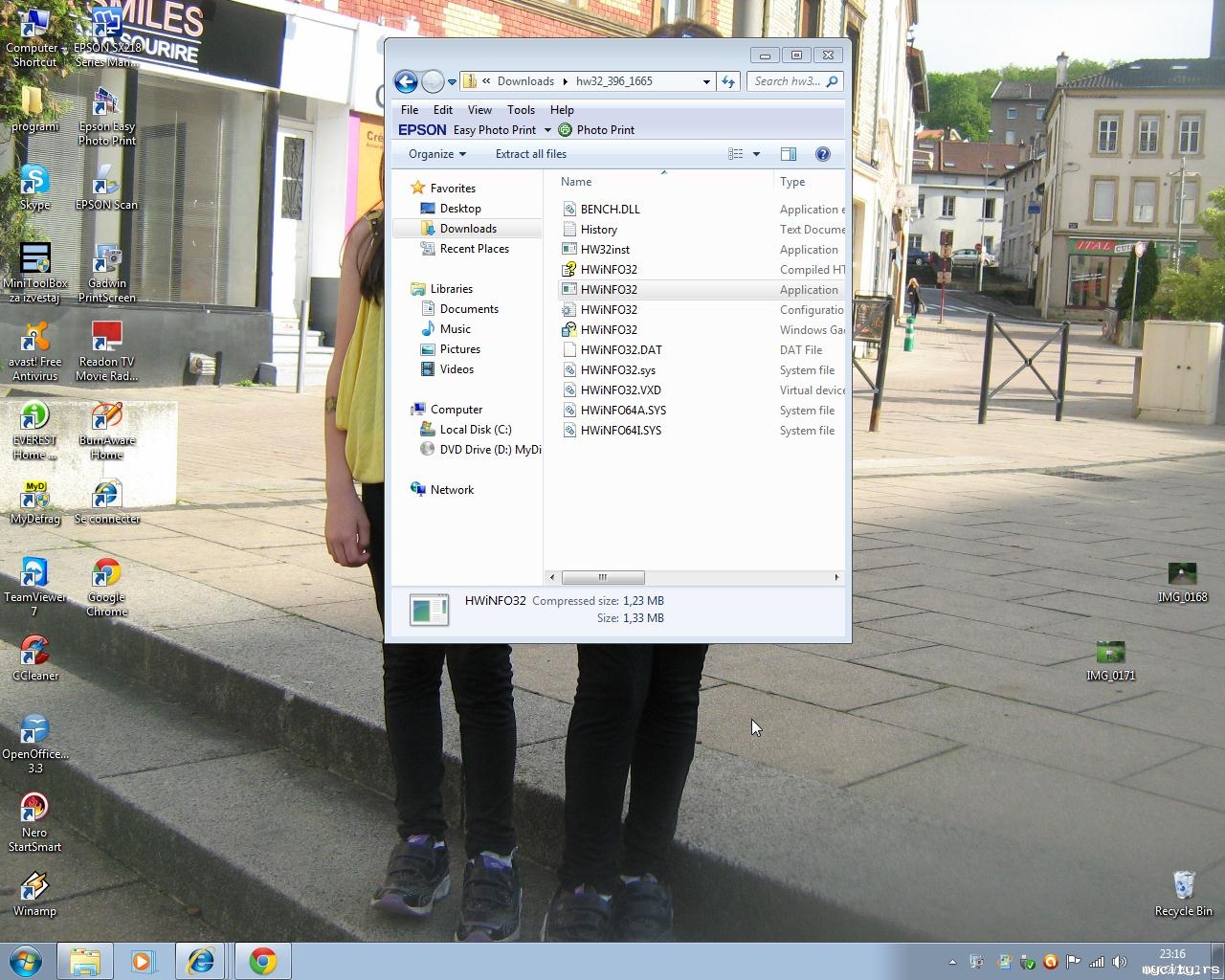Open Internet Explorer in the taskbar
This screenshot has width=1225, height=980.
(x=201, y=961)
